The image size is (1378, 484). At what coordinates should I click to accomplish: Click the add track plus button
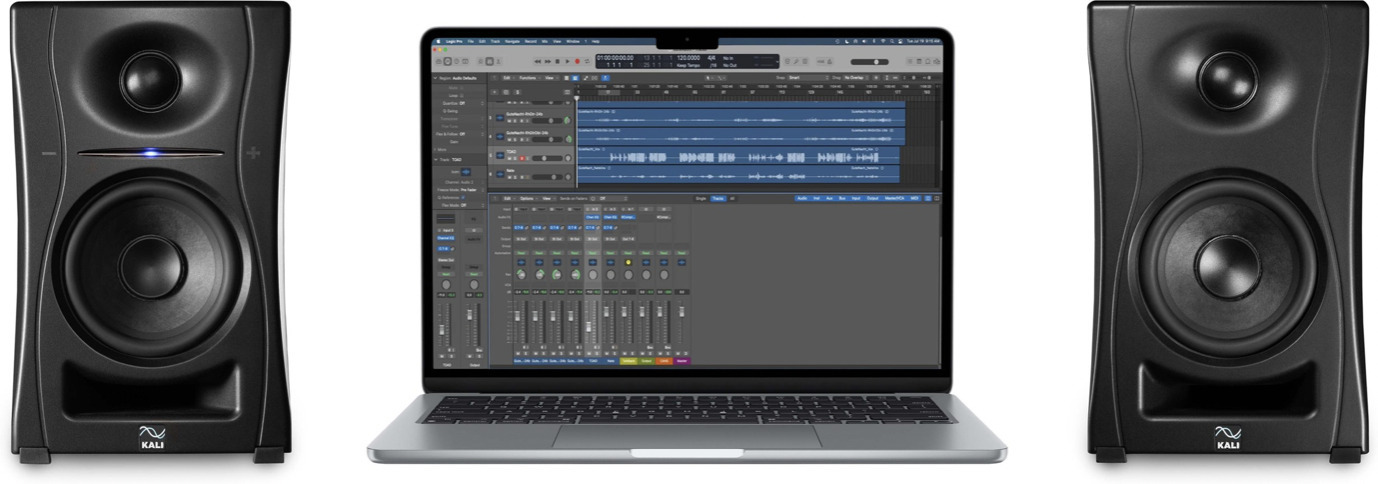coord(494,92)
